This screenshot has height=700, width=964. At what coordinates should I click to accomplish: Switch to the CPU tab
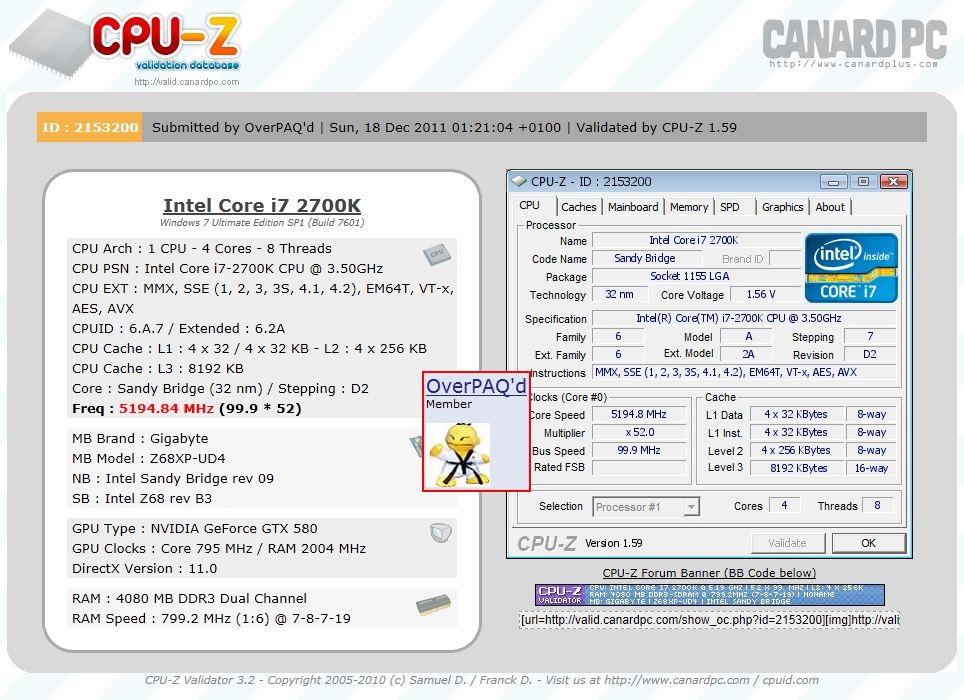point(529,206)
